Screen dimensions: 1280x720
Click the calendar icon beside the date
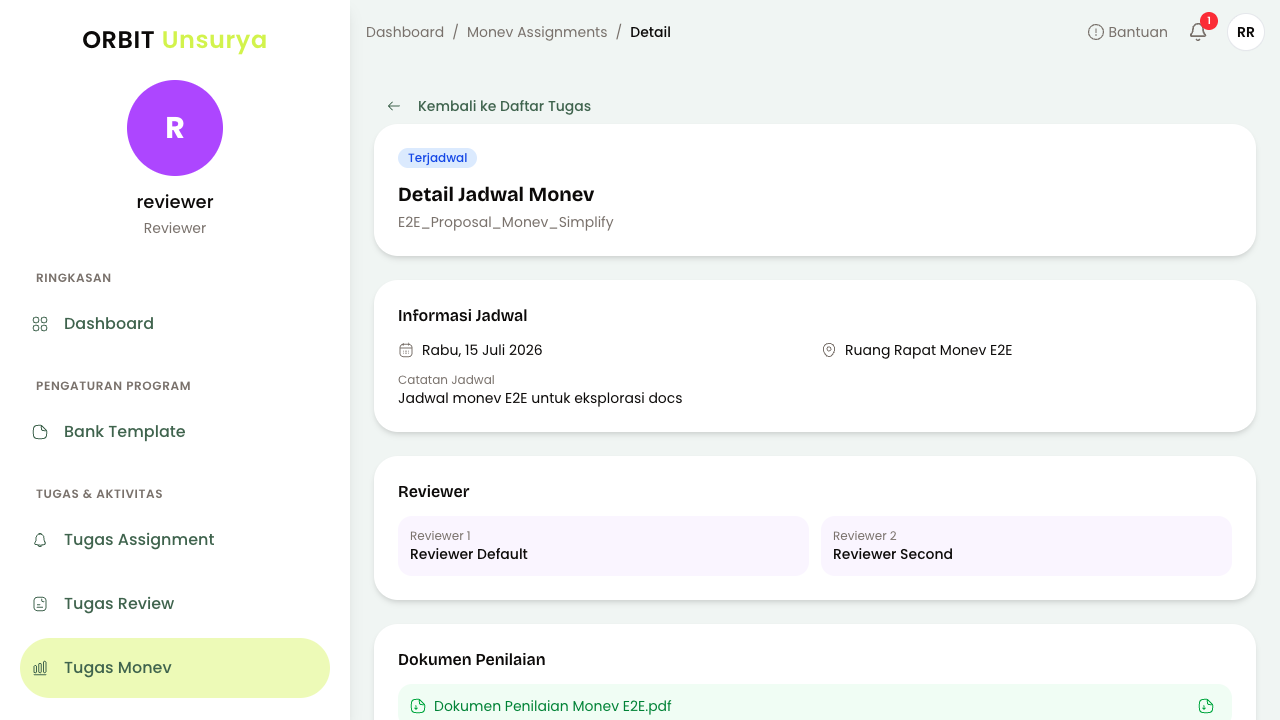point(406,350)
